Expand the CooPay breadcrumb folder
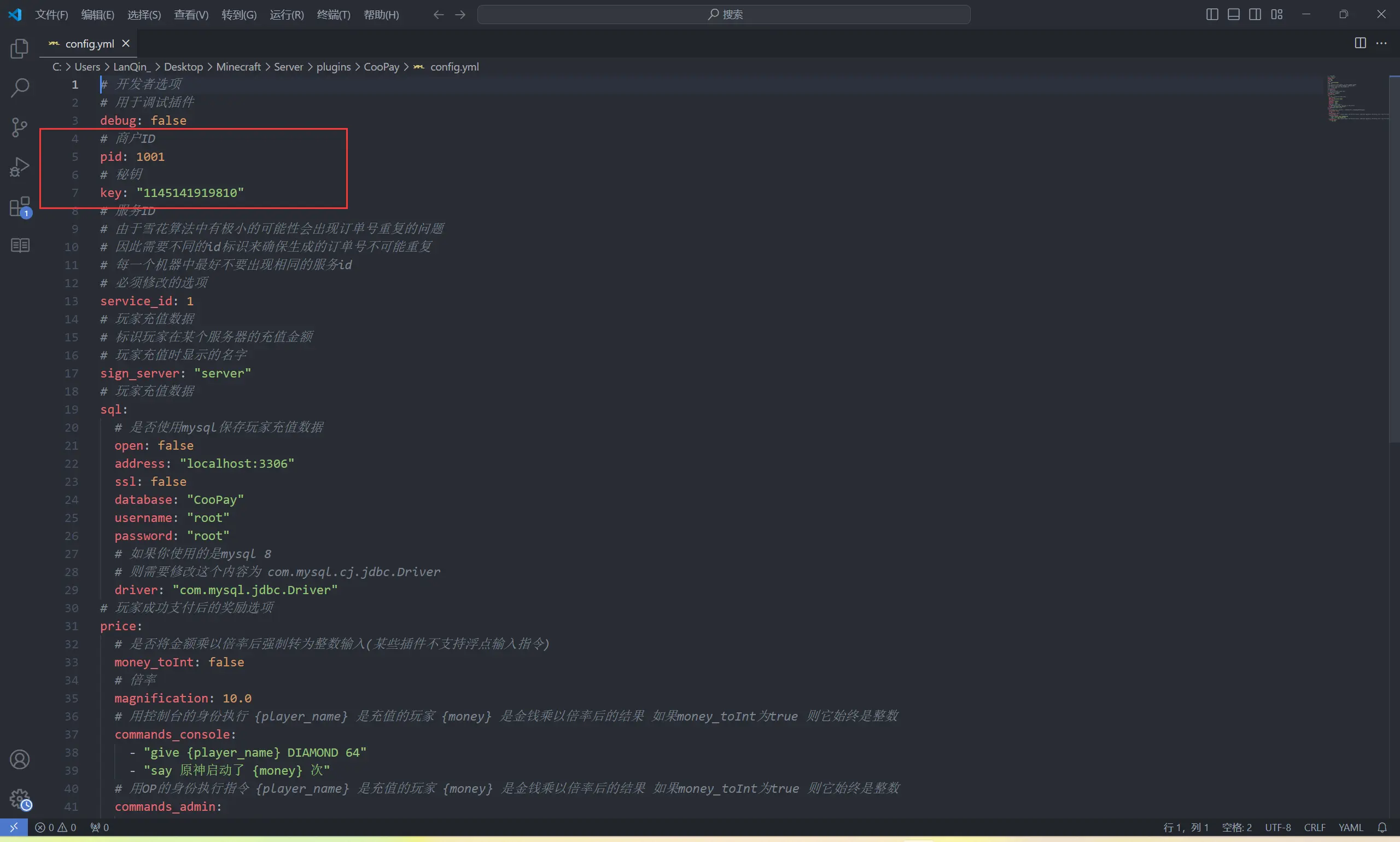The image size is (1400, 842). (x=381, y=67)
